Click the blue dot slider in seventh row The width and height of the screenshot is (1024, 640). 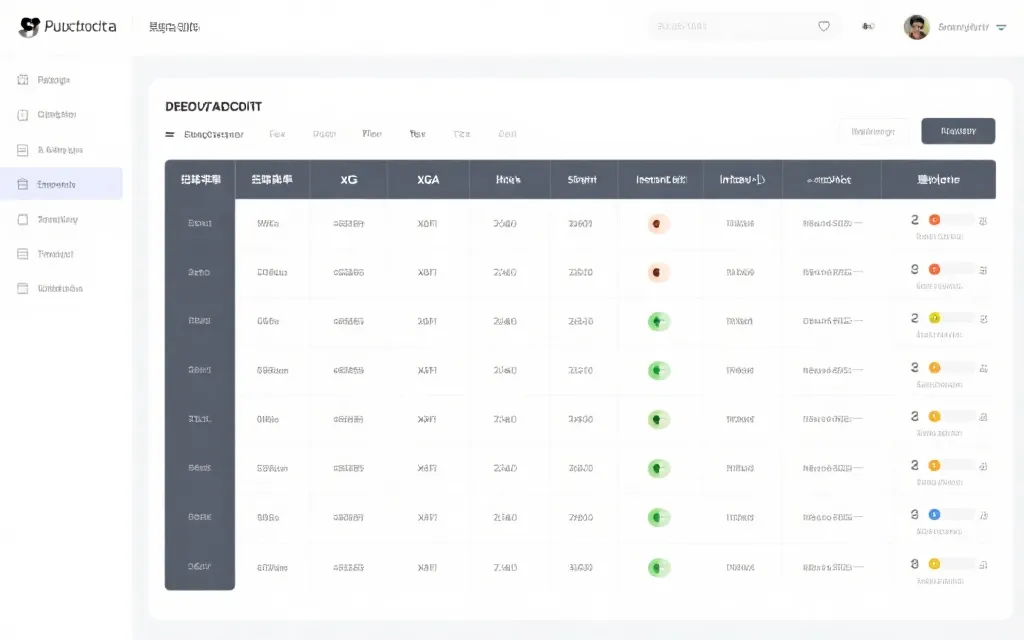pos(934,514)
